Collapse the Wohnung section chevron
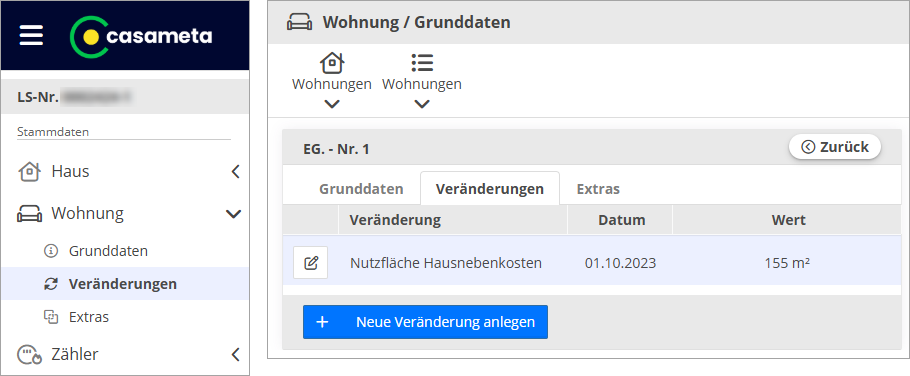 click(x=233, y=214)
